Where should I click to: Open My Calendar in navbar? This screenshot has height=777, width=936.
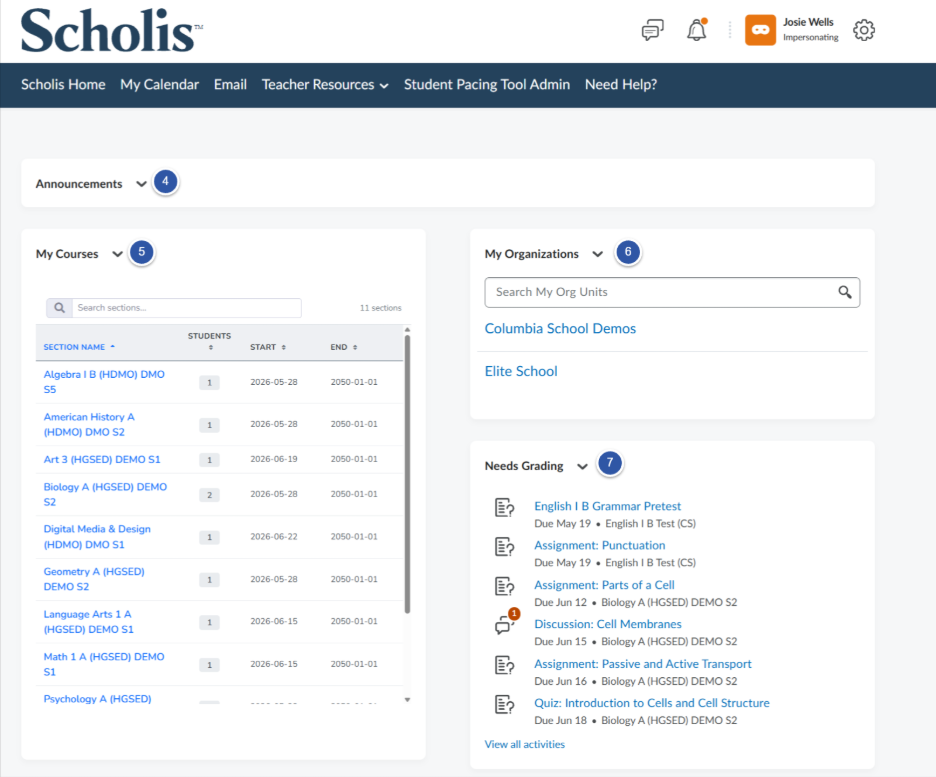tap(159, 85)
